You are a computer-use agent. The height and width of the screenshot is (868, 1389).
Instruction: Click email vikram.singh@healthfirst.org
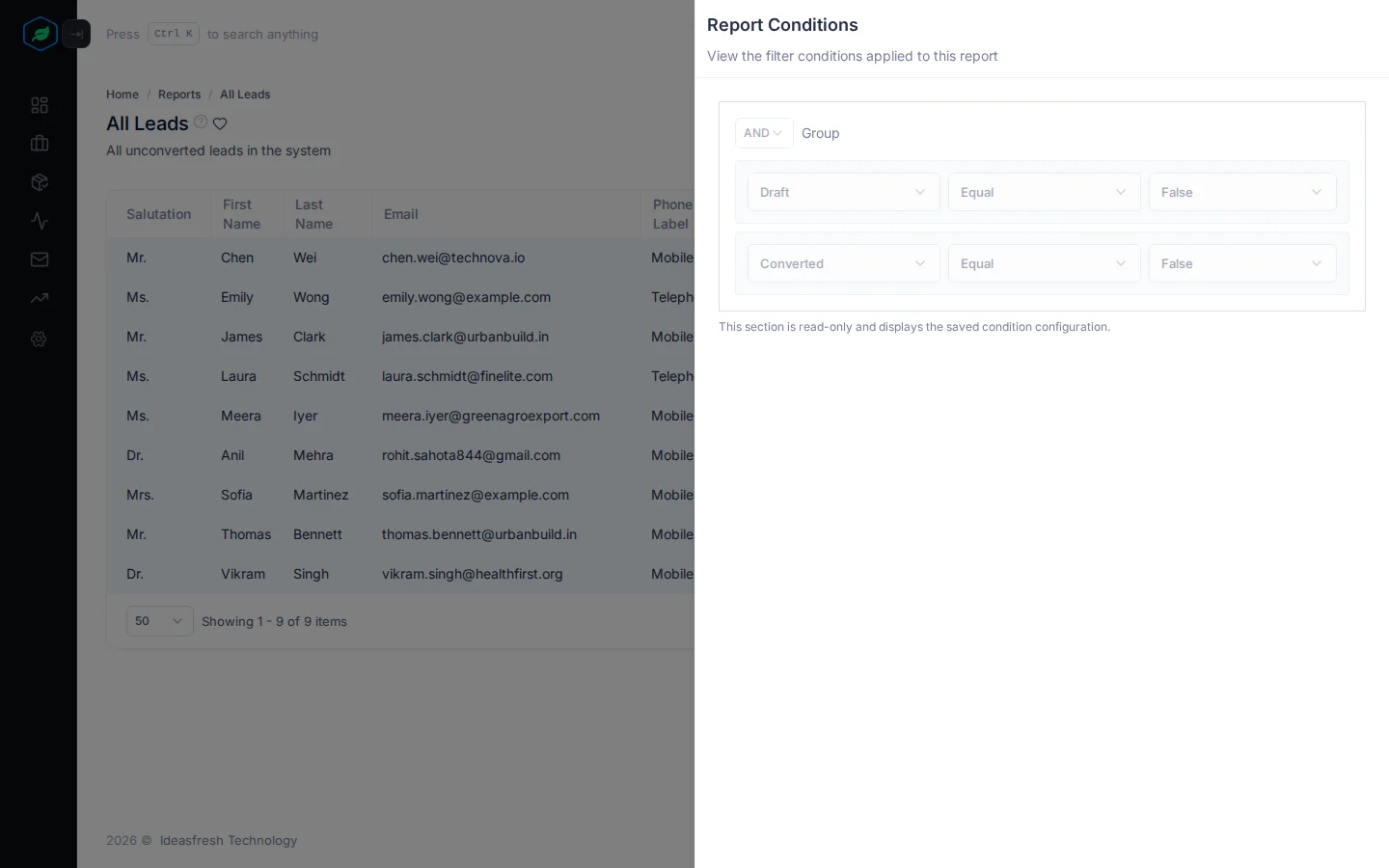473,574
